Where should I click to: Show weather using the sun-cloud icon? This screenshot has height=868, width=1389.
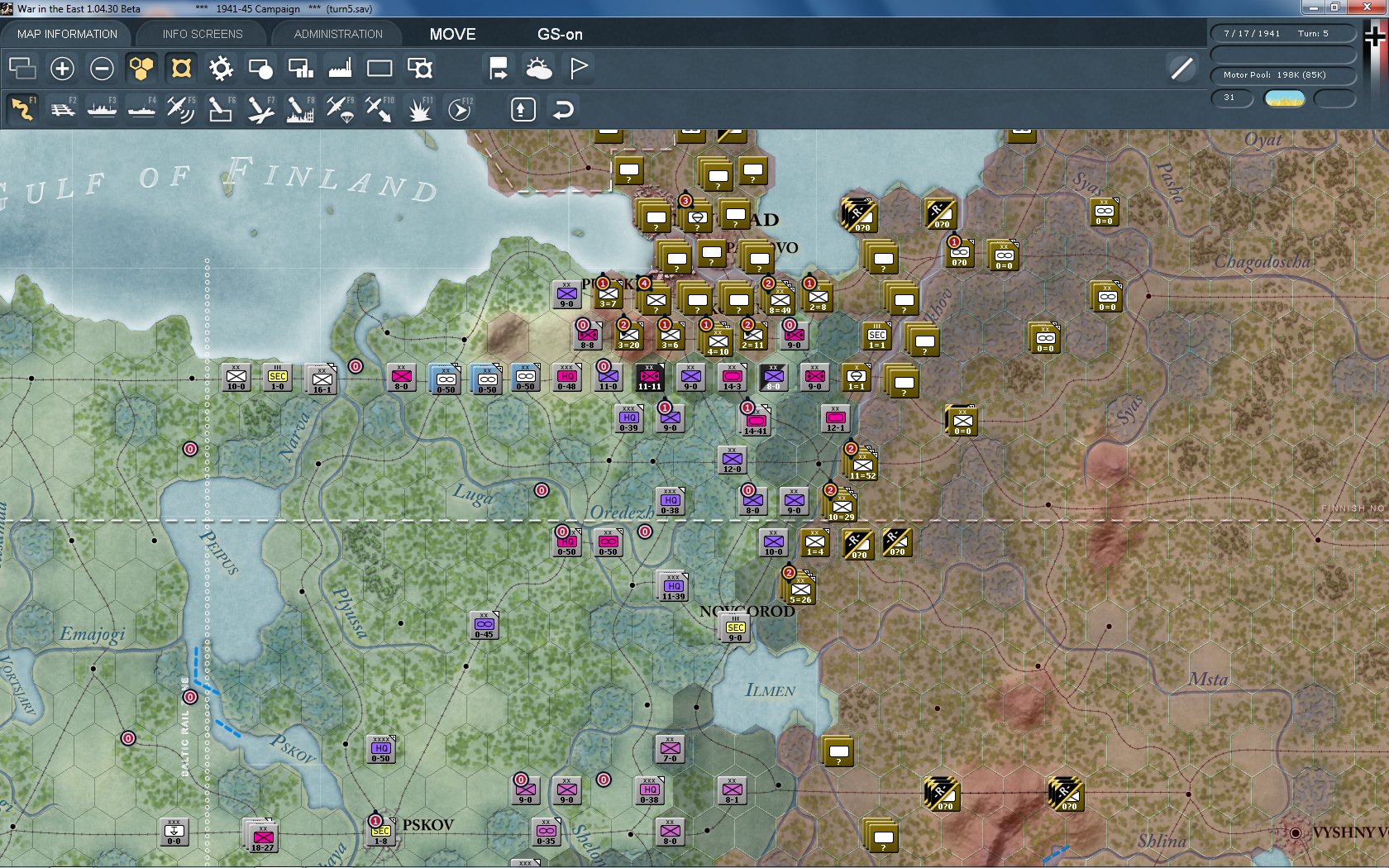[539, 69]
